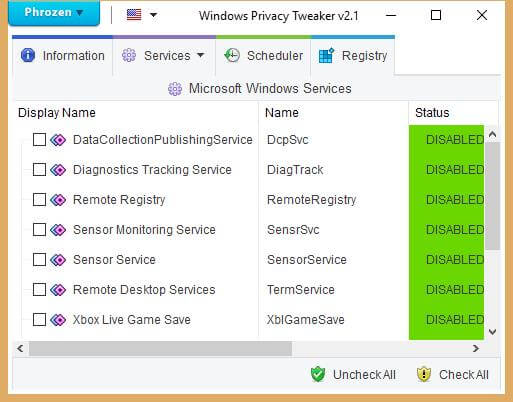Image resolution: width=513 pixels, height=402 pixels.
Task: Select the XblGameSave name cell
Action: point(306,320)
